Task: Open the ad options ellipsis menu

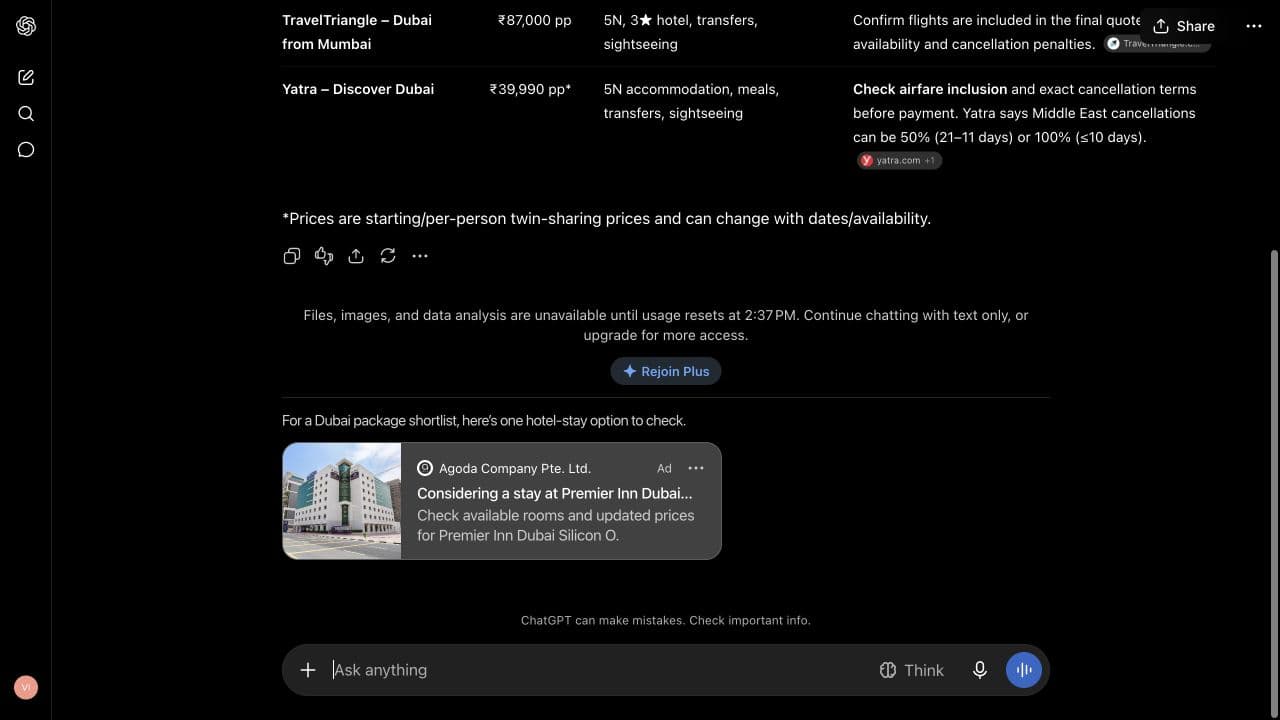Action: pos(696,468)
